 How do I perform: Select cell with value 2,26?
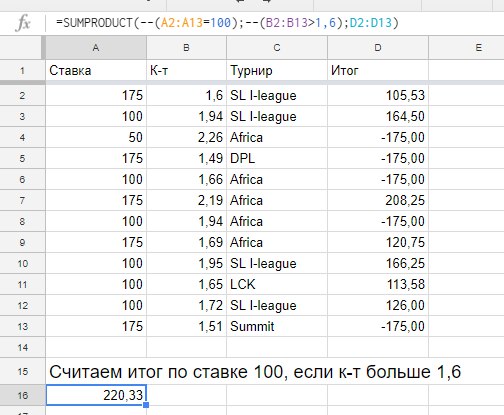(x=186, y=138)
